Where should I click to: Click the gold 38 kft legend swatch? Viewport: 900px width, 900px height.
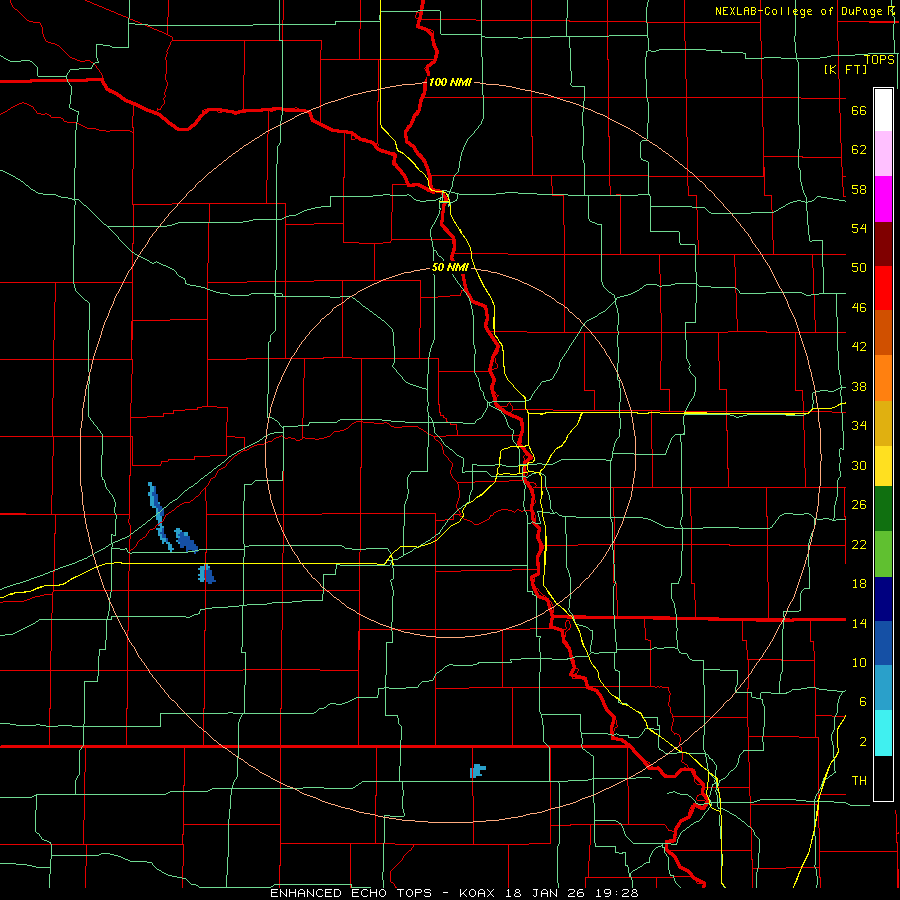coord(883,423)
